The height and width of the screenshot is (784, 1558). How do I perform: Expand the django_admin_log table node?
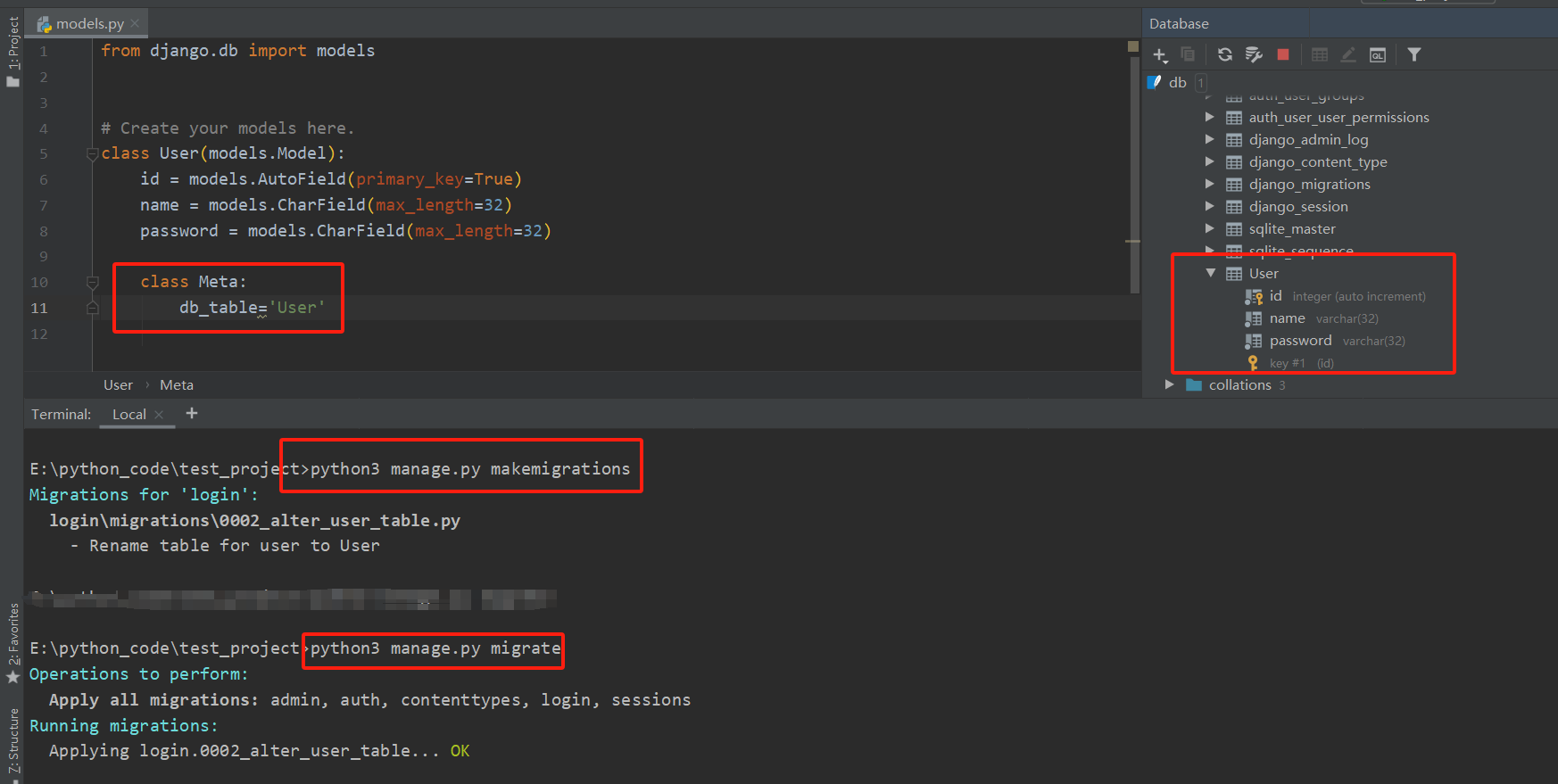1209,139
